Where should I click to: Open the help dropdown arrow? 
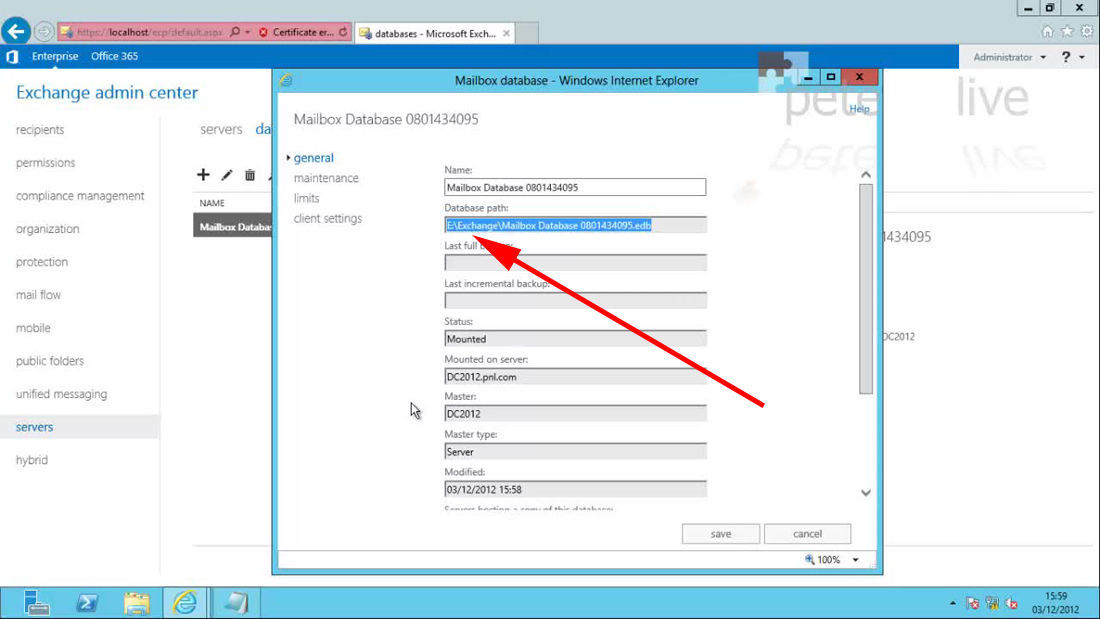[x=1082, y=57]
